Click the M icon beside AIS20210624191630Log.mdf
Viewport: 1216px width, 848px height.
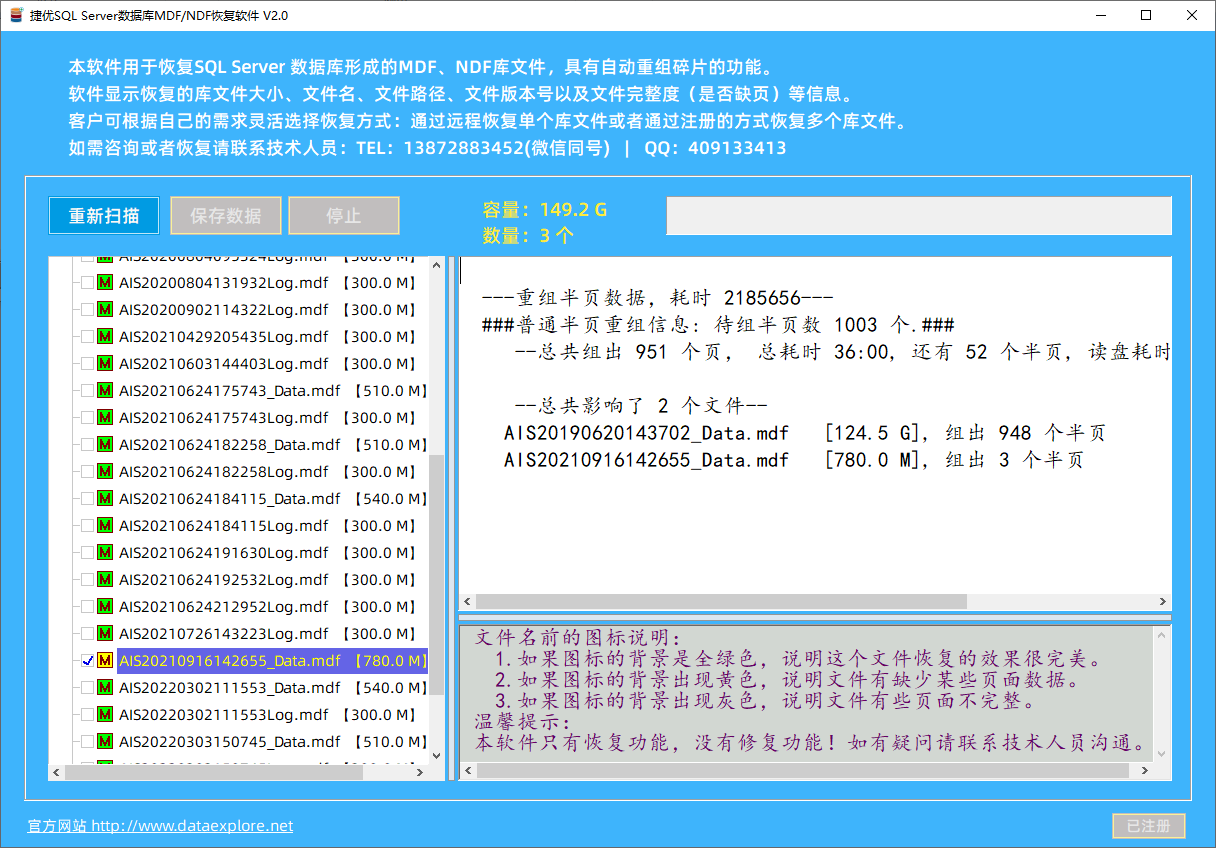[104, 553]
